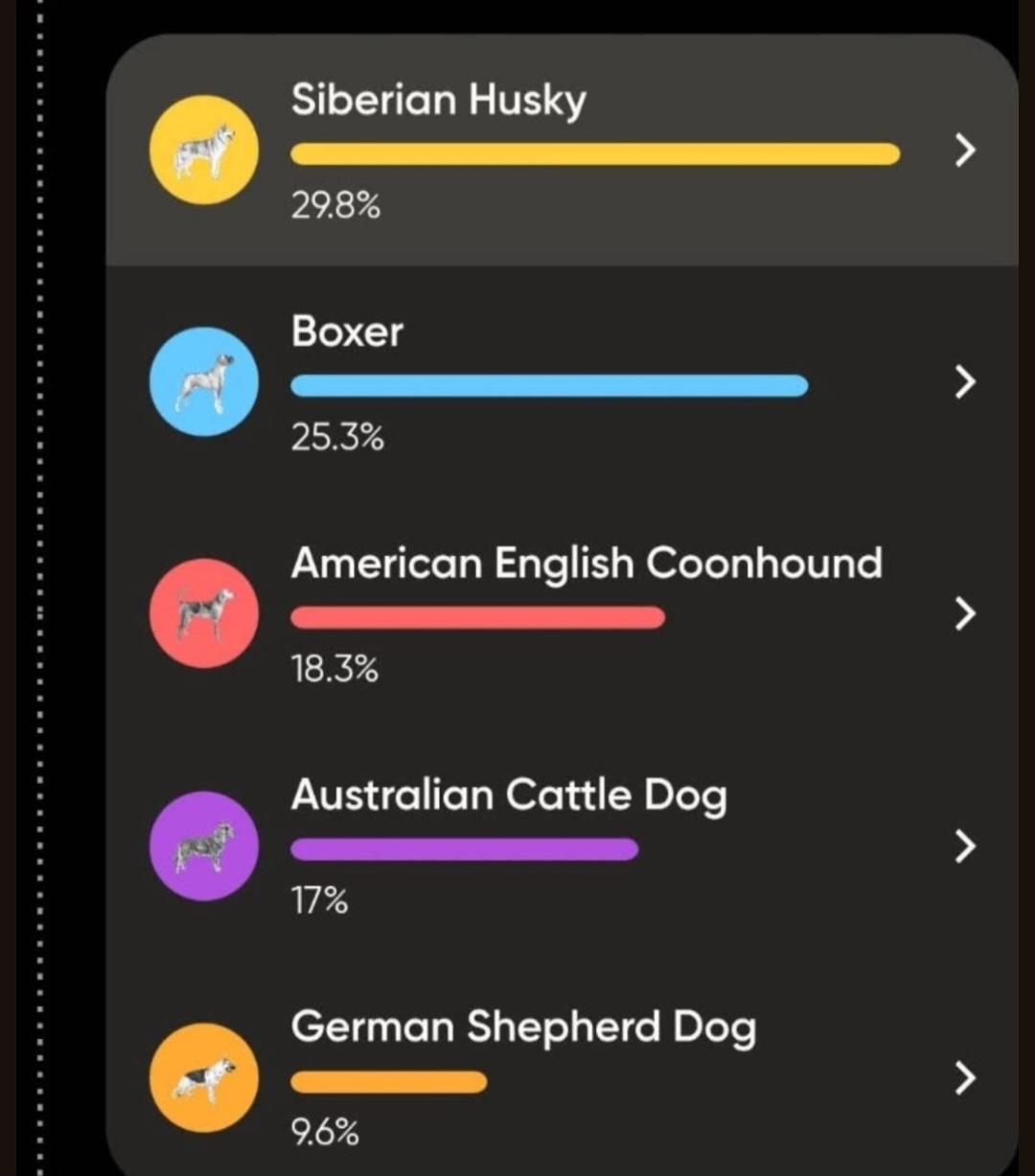
Task: Select the American English Coonhound label
Action: [x=586, y=564]
